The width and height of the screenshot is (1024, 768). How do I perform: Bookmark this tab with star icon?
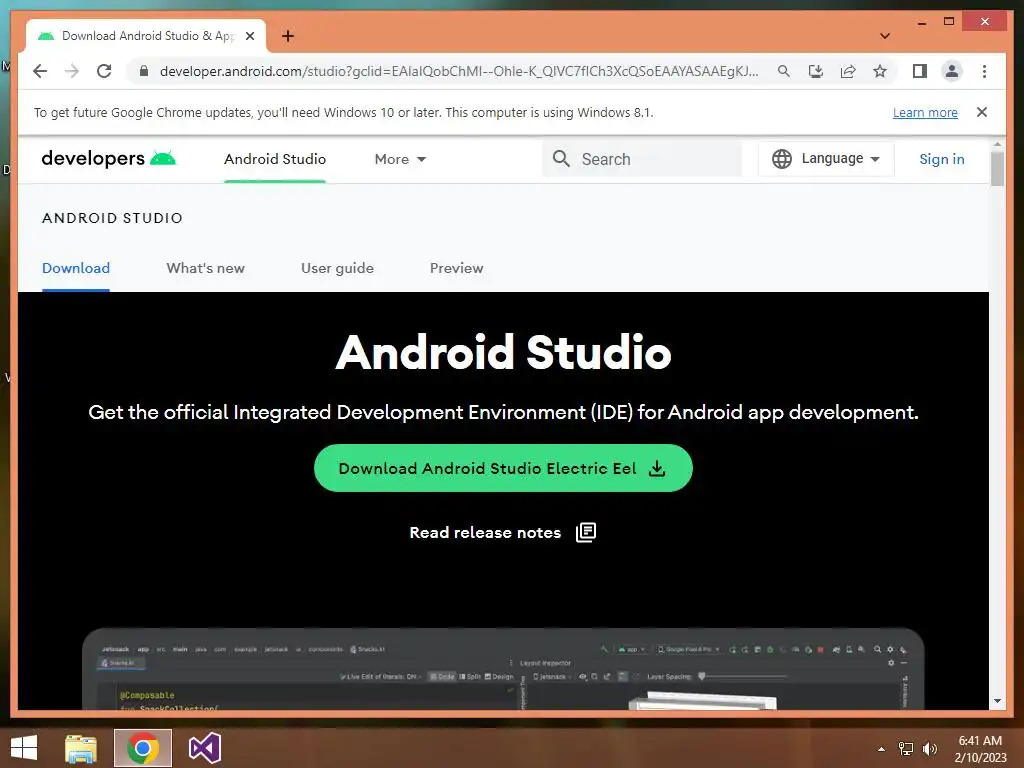pos(880,71)
